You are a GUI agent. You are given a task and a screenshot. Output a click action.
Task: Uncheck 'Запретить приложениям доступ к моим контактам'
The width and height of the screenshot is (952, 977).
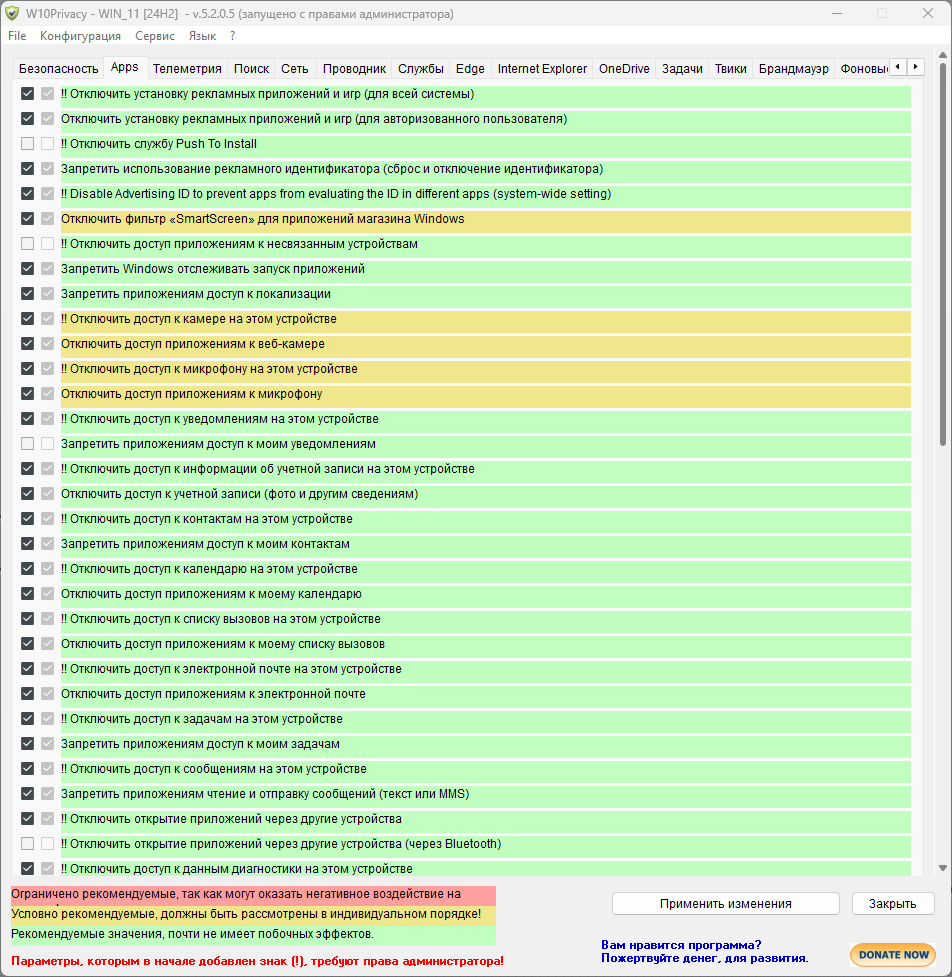tap(27, 543)
